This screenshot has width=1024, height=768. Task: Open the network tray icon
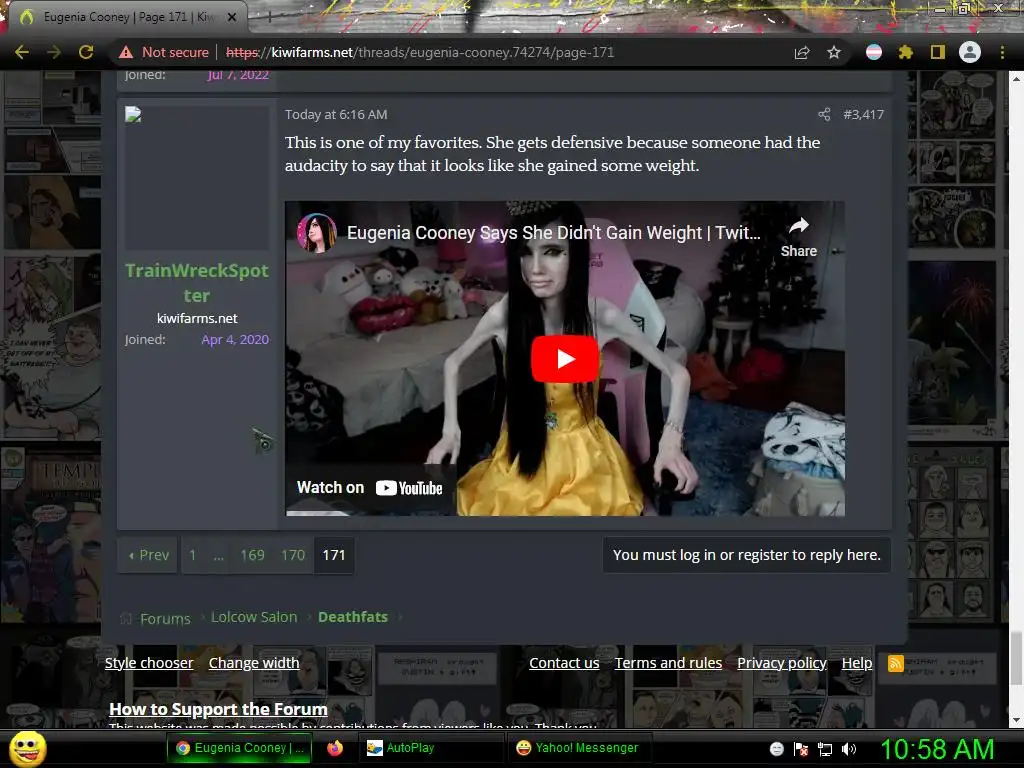click(x=825, y=749)
